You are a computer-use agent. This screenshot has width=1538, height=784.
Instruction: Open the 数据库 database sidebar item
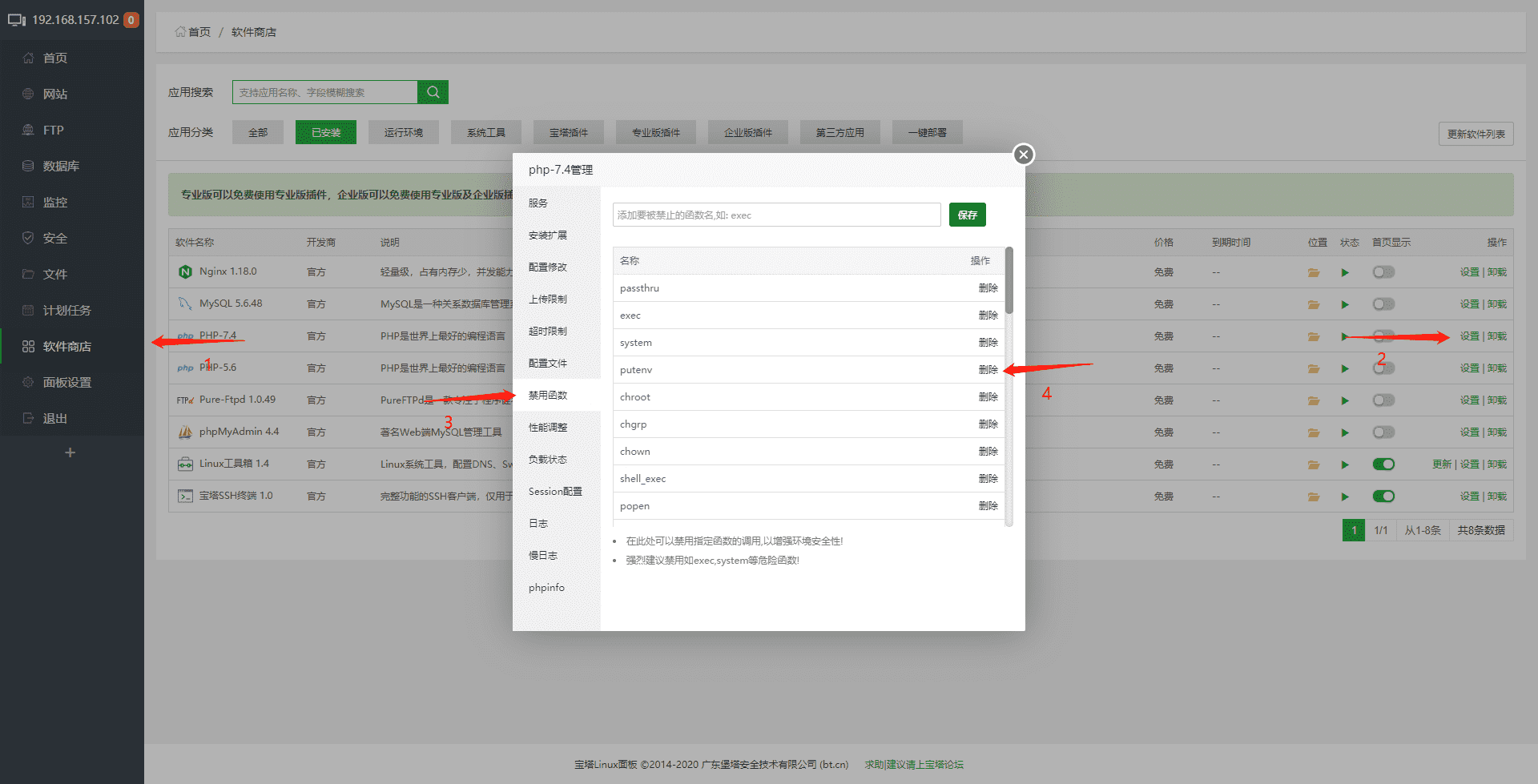click(x=61, y=166)
